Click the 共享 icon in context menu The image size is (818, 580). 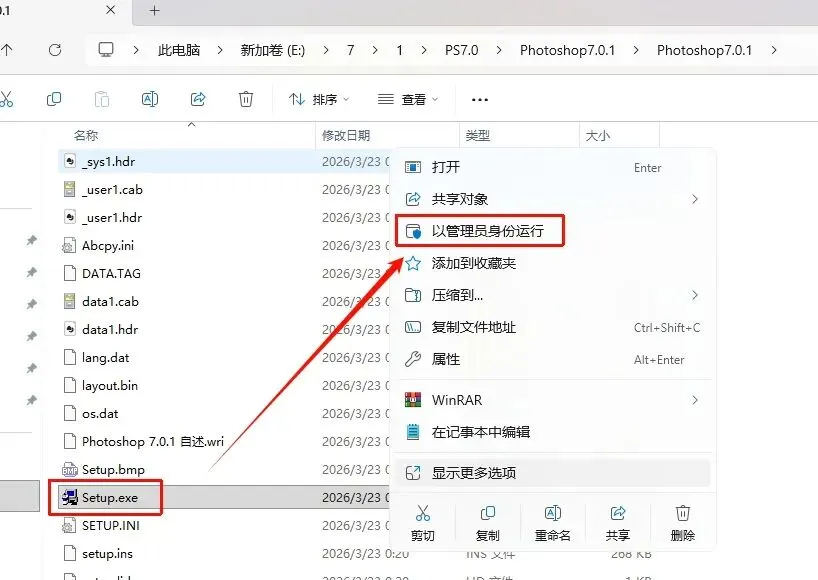pos(618,513)
